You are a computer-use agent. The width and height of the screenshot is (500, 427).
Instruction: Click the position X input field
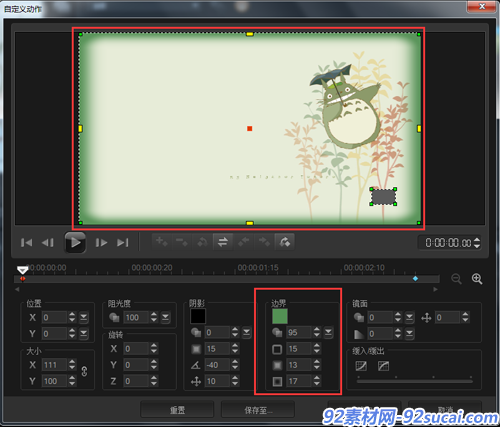[x=55, y=317]
